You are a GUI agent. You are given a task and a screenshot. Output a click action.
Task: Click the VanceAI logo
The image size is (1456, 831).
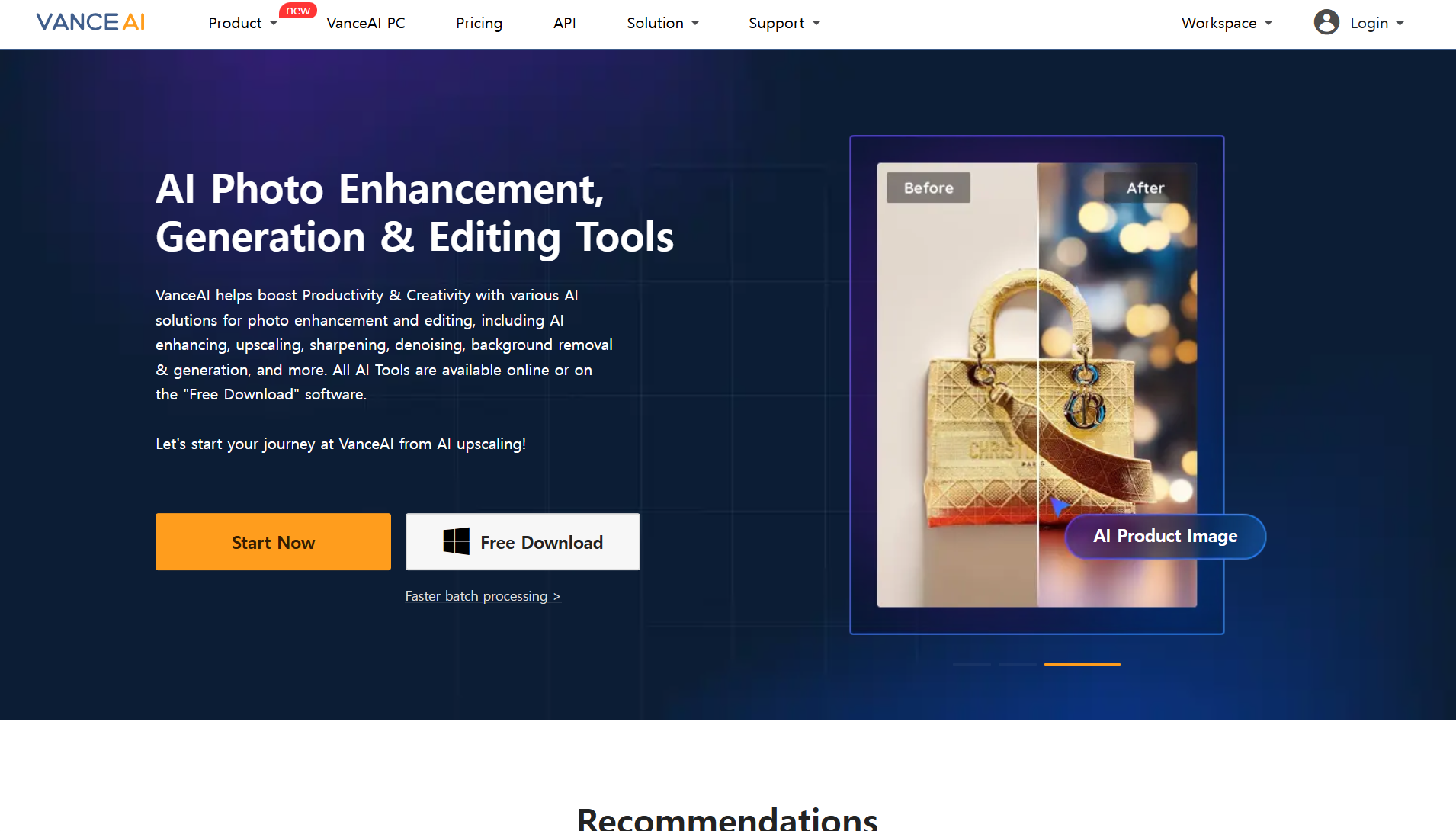91,22
